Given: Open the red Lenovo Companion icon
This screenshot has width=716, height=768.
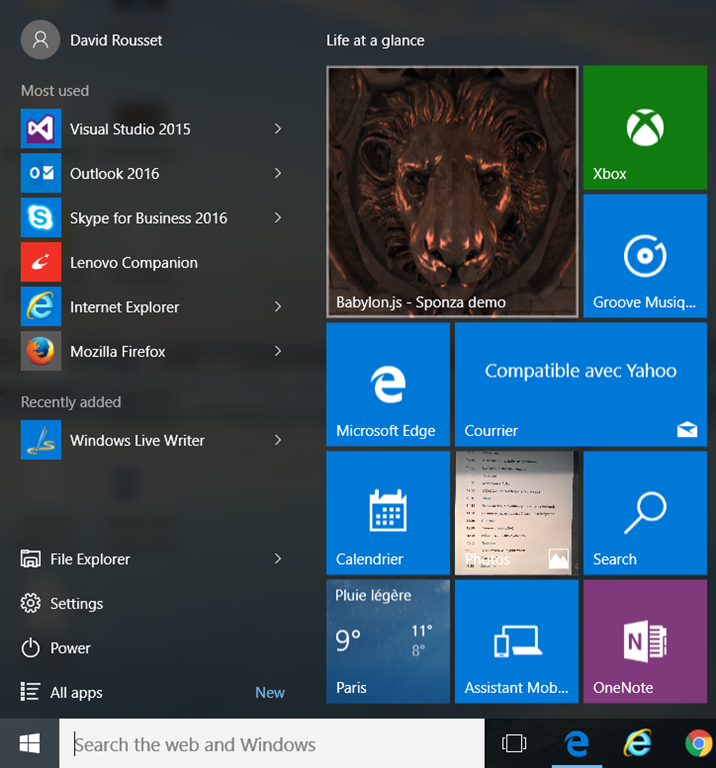Looking at the screenshot, I should pos(41,262).
